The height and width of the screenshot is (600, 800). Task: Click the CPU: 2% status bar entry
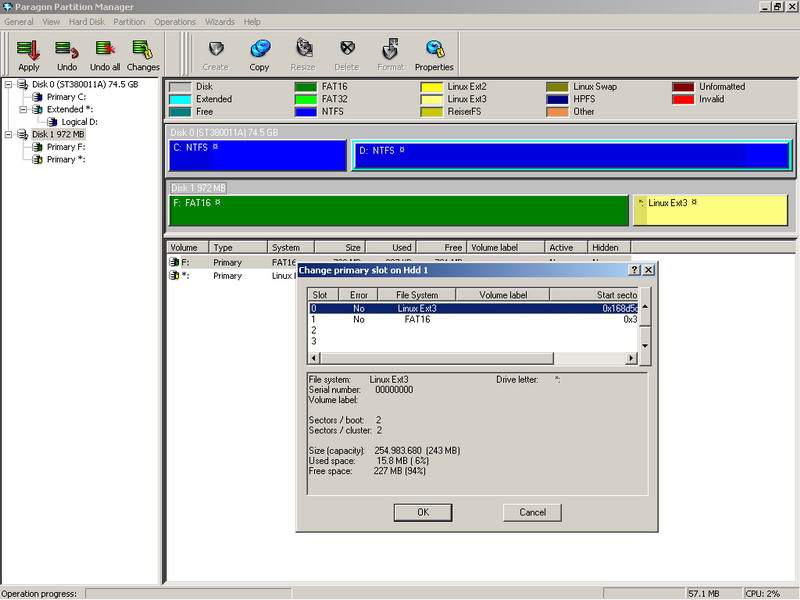pos(769,593)
